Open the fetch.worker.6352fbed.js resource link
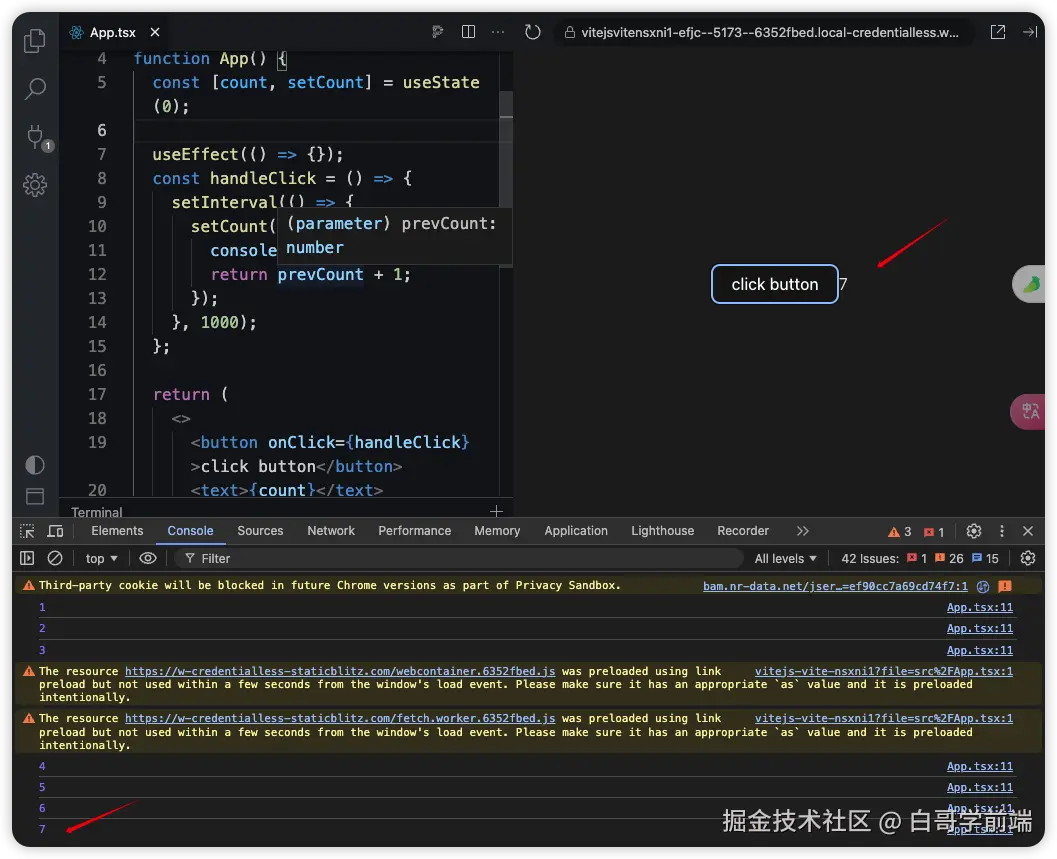The image size is (1057, 859). (340, 718)
